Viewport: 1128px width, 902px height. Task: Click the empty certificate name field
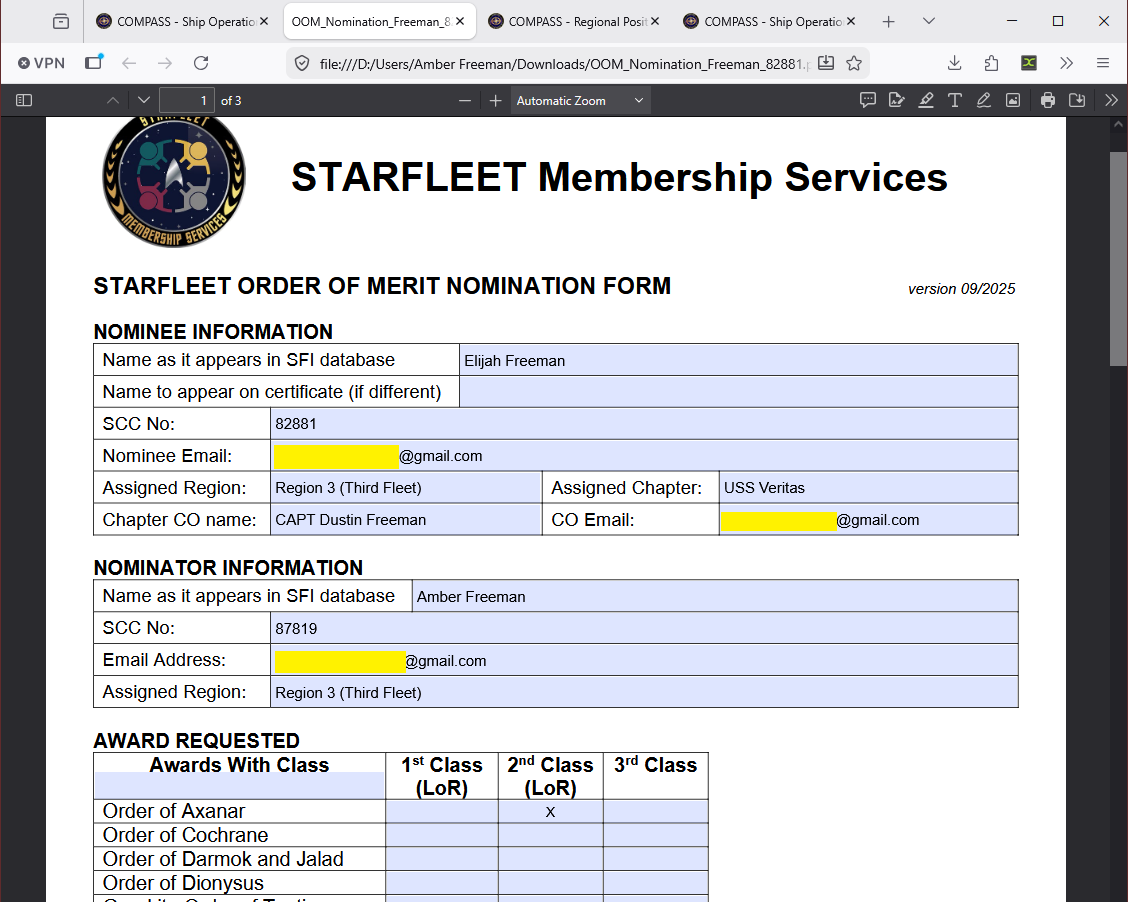(x=739, y=392)
